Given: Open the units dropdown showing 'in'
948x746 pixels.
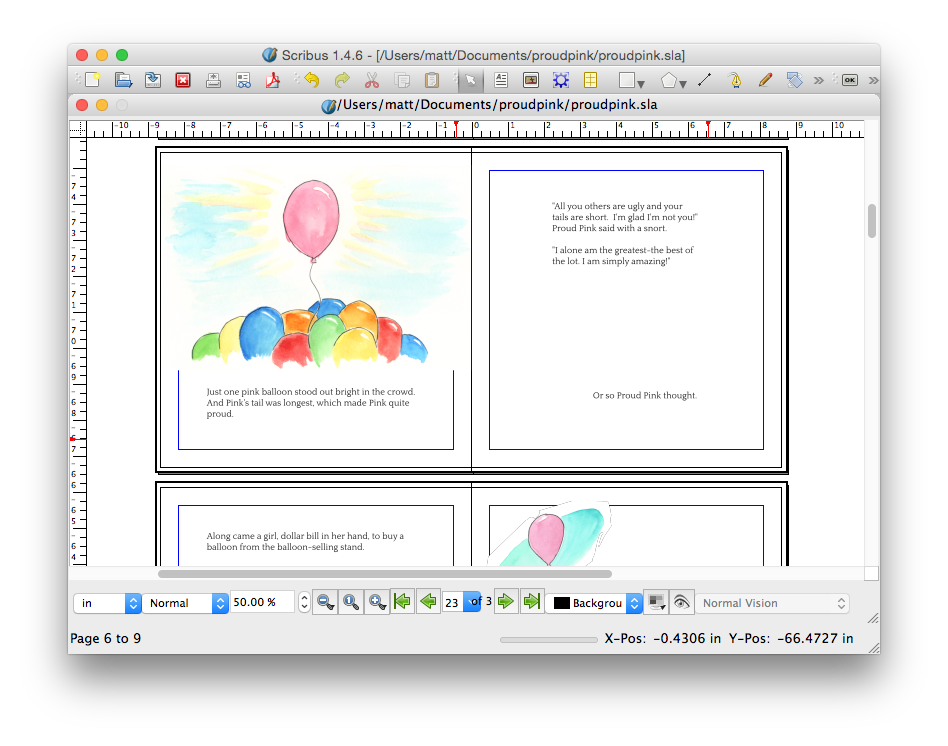Looking at the screenshot, I should (x=107, y=603).
